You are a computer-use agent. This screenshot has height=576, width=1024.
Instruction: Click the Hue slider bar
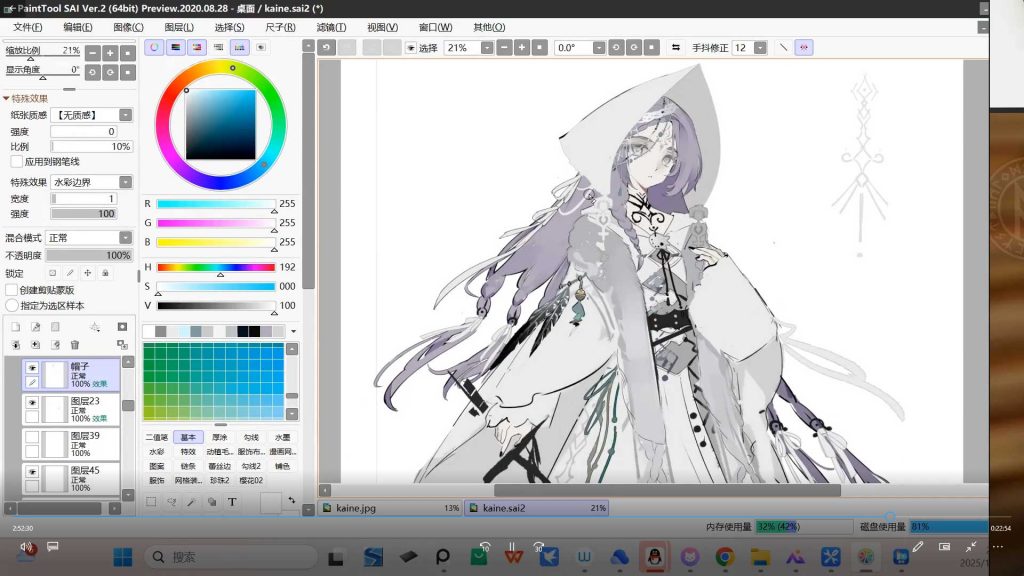215,267
